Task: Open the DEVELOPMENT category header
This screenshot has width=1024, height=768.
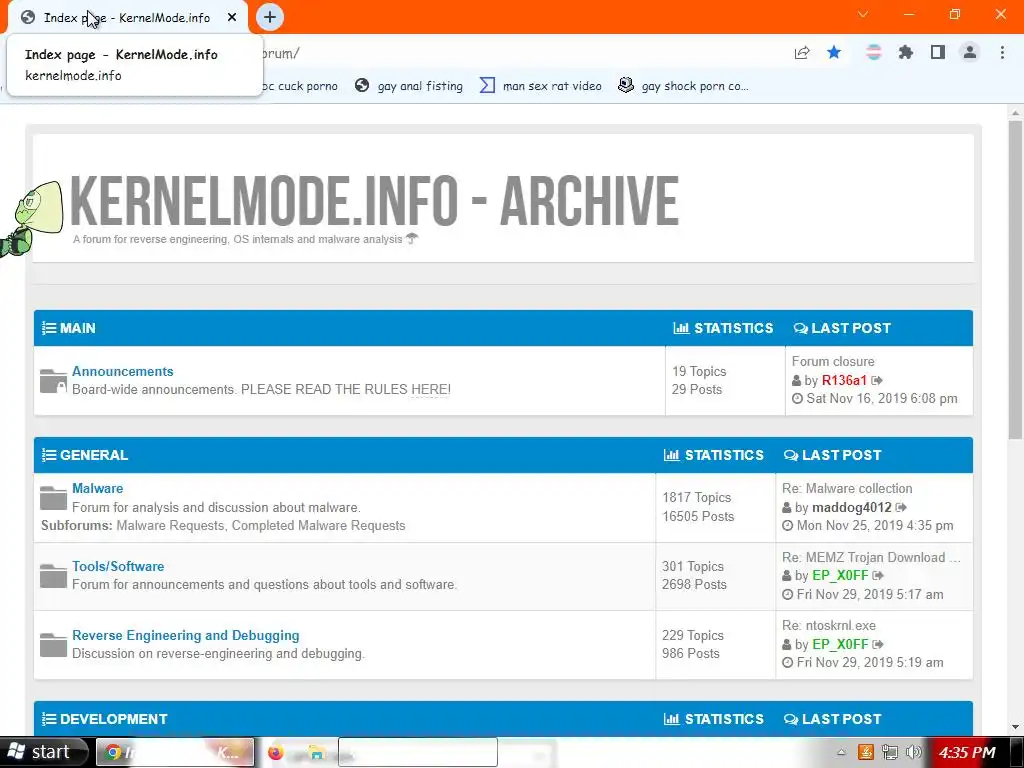Action: coord(114,719)
